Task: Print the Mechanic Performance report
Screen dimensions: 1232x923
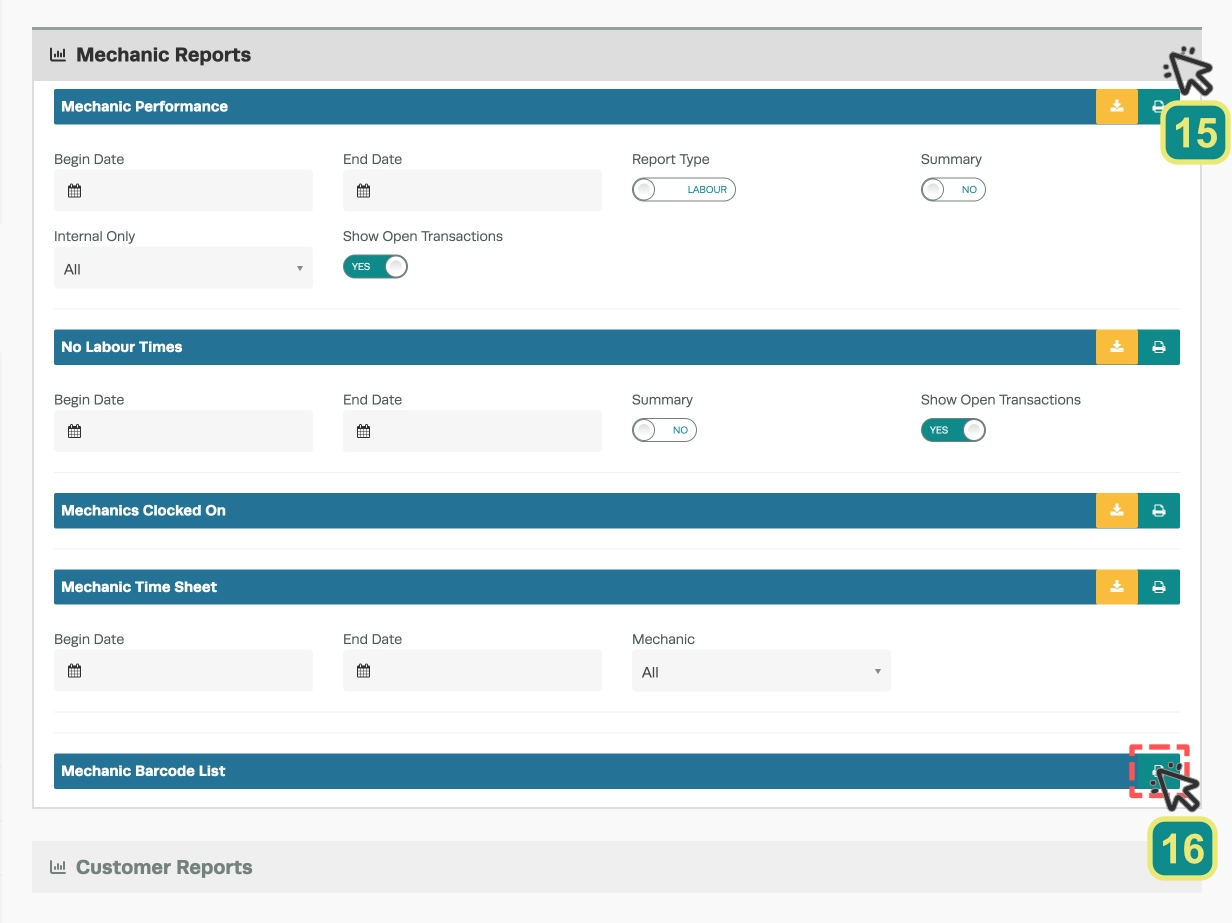Action: [x=1159, y=107]
